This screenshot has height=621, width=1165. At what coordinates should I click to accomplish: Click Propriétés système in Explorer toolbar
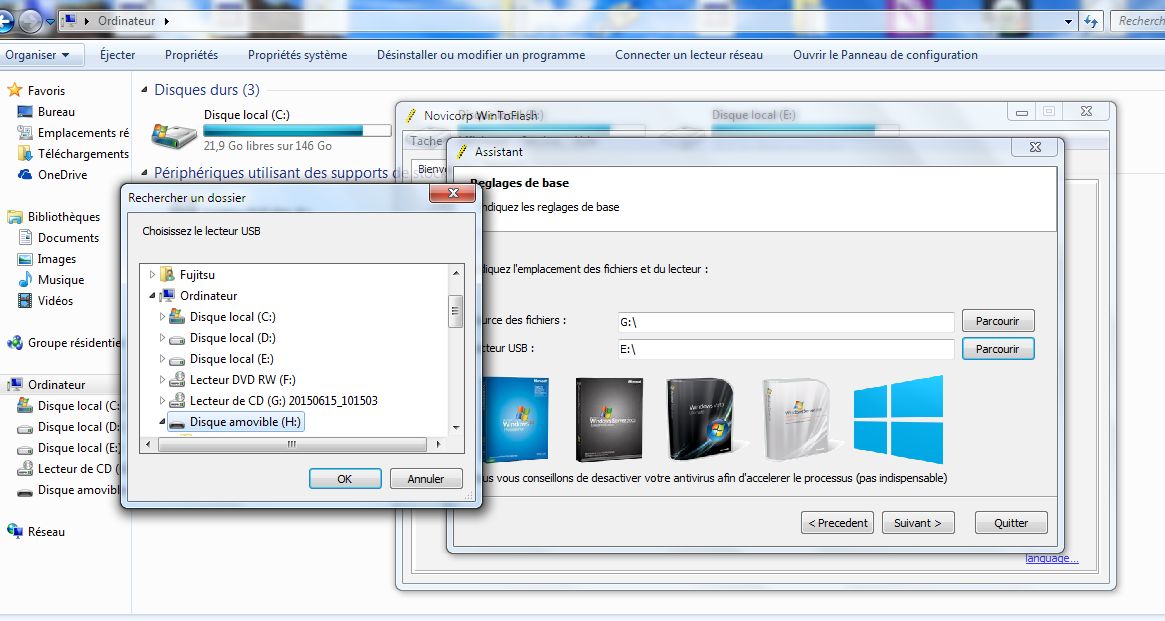point(297,55)
